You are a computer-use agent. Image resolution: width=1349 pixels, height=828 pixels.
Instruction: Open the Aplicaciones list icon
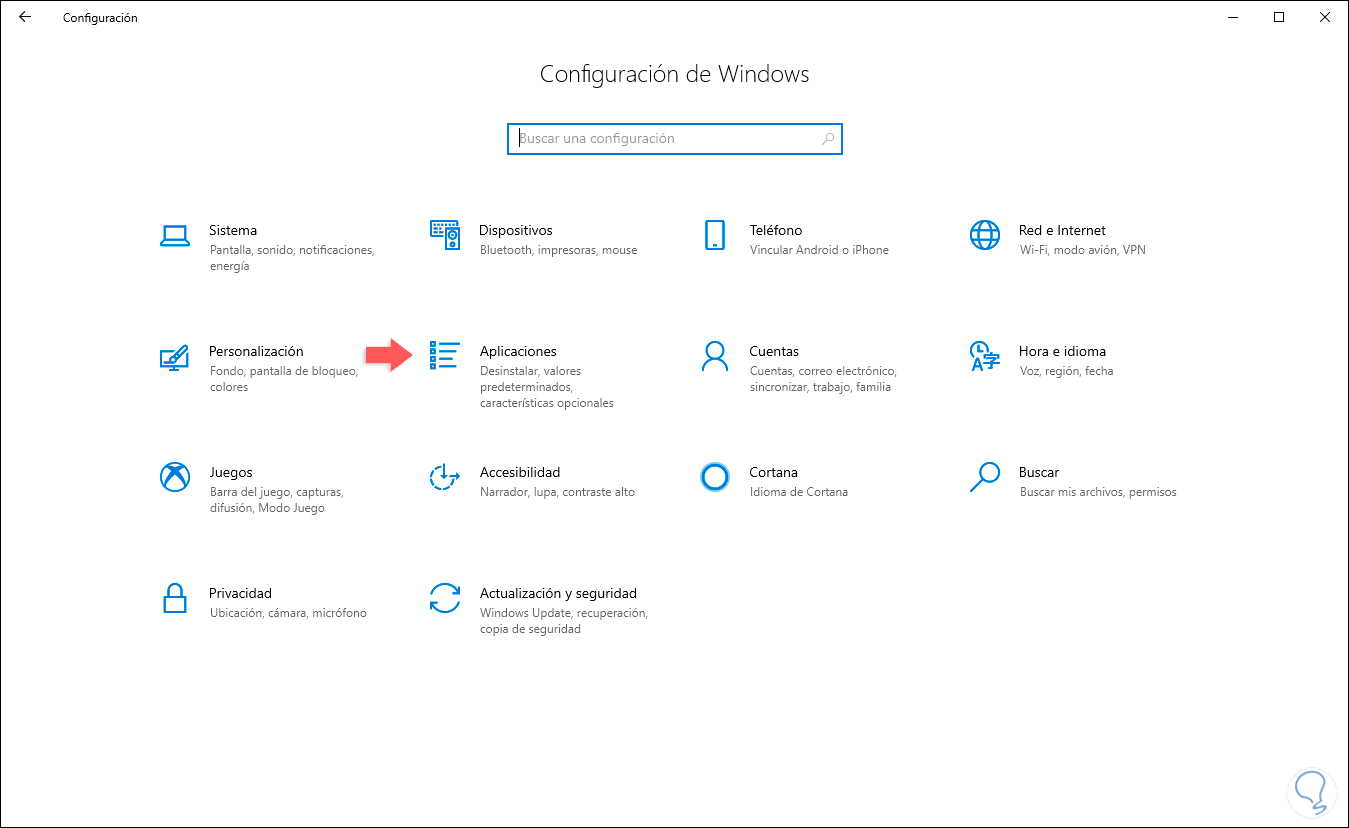(444, 356)
